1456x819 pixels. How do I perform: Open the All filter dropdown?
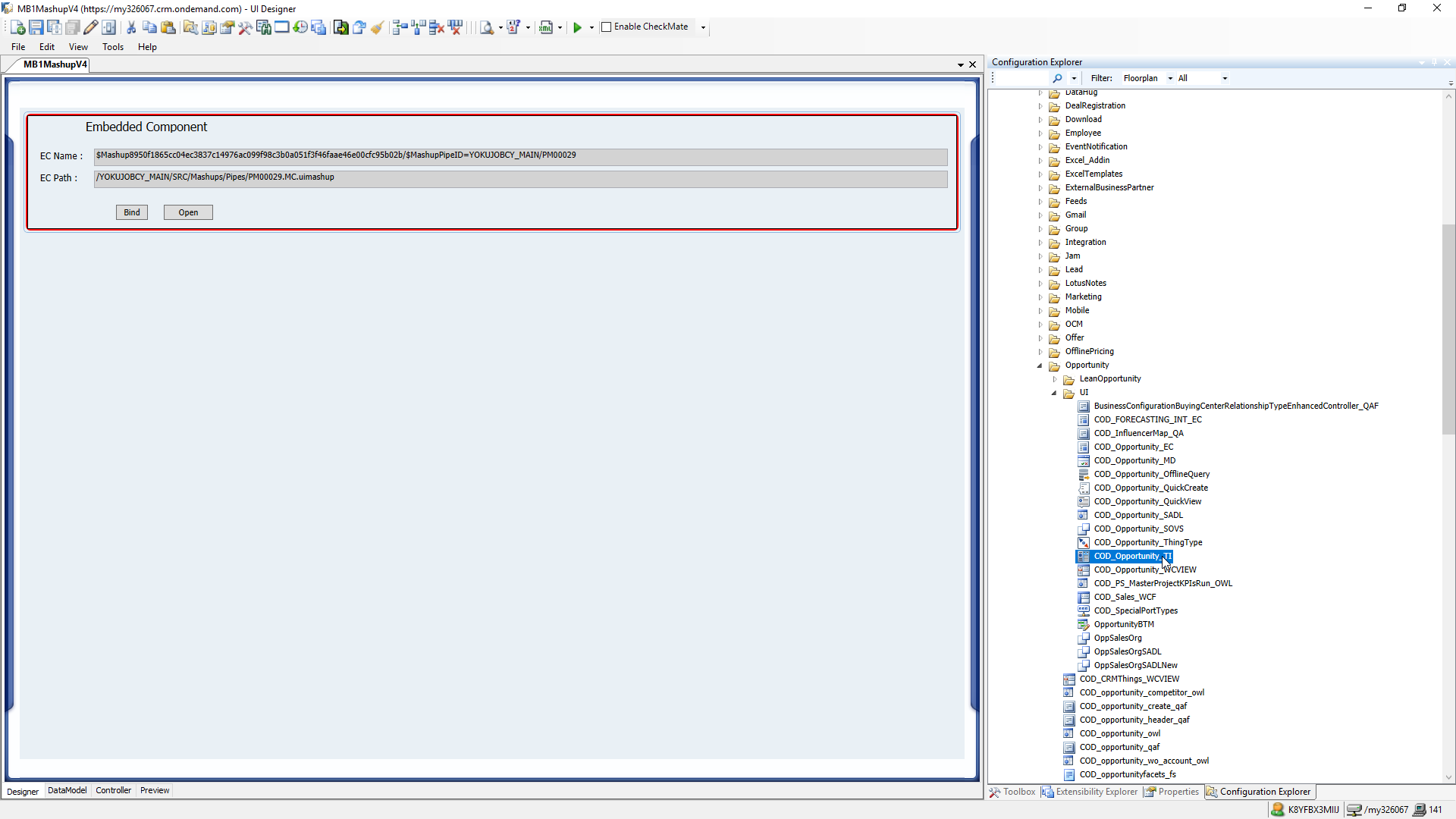[x=1224, y=78]
